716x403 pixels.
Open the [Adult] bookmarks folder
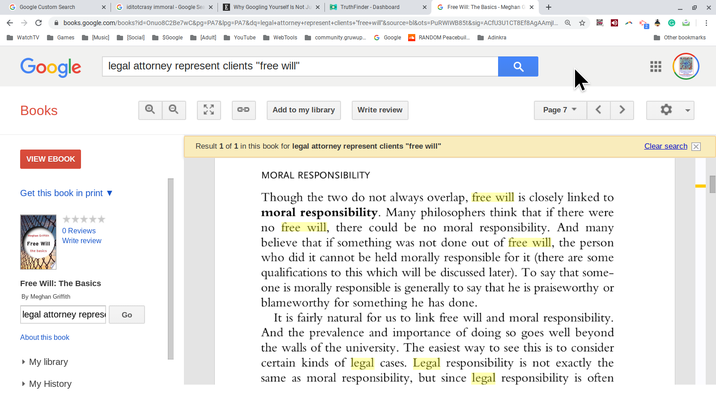[203, 37]
